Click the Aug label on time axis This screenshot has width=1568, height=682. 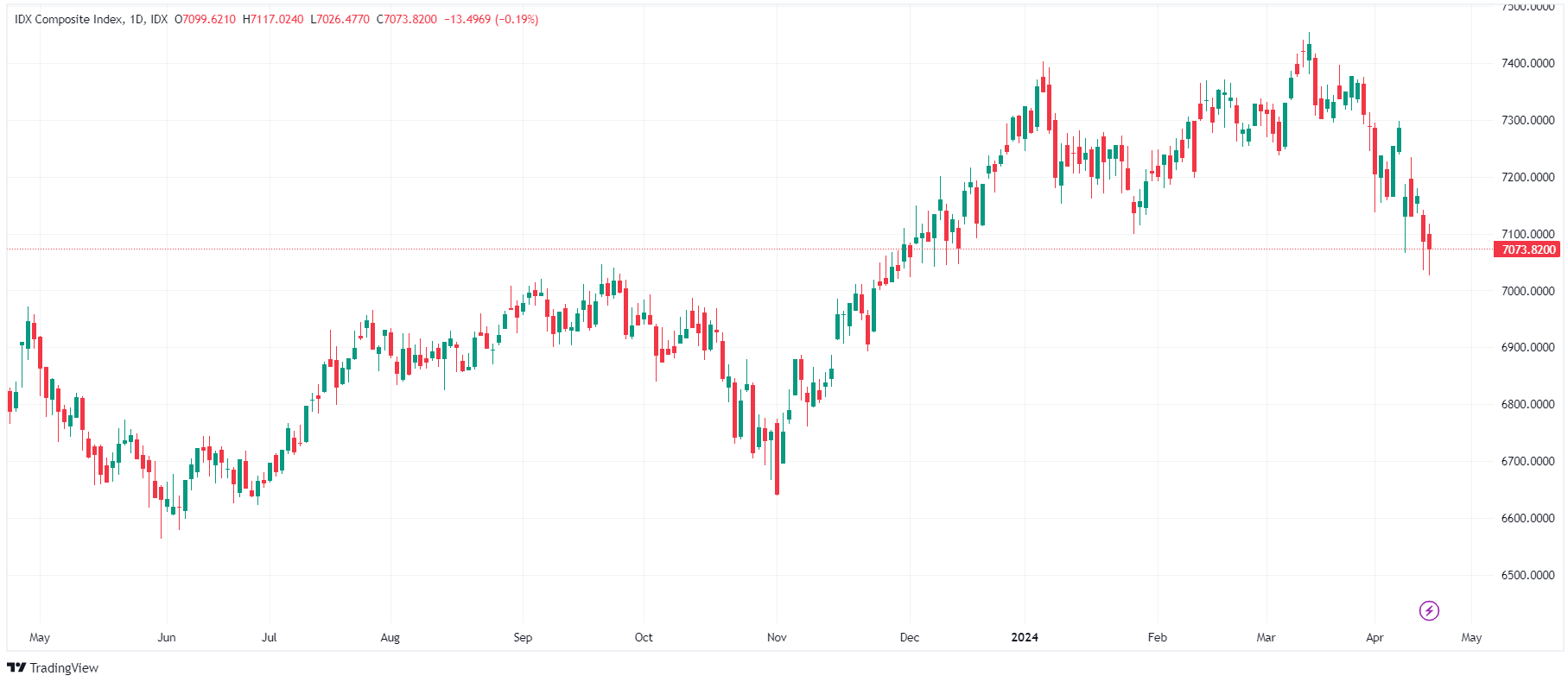pos(390,637)
